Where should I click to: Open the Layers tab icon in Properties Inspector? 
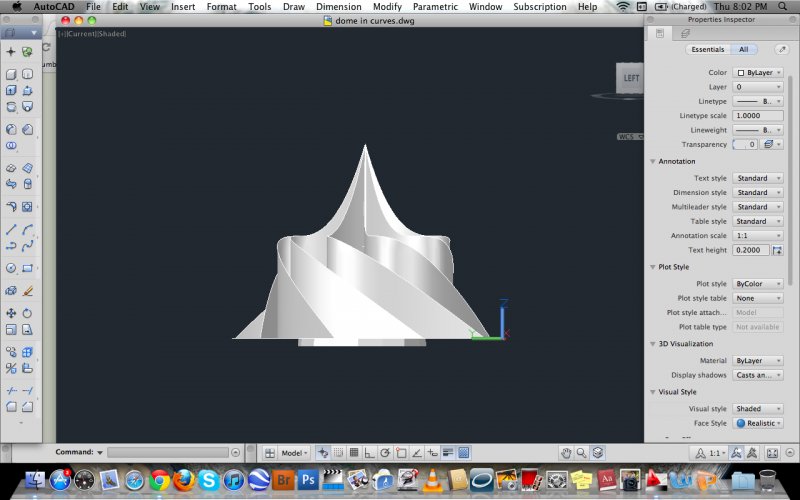click(x=685, y=33)
